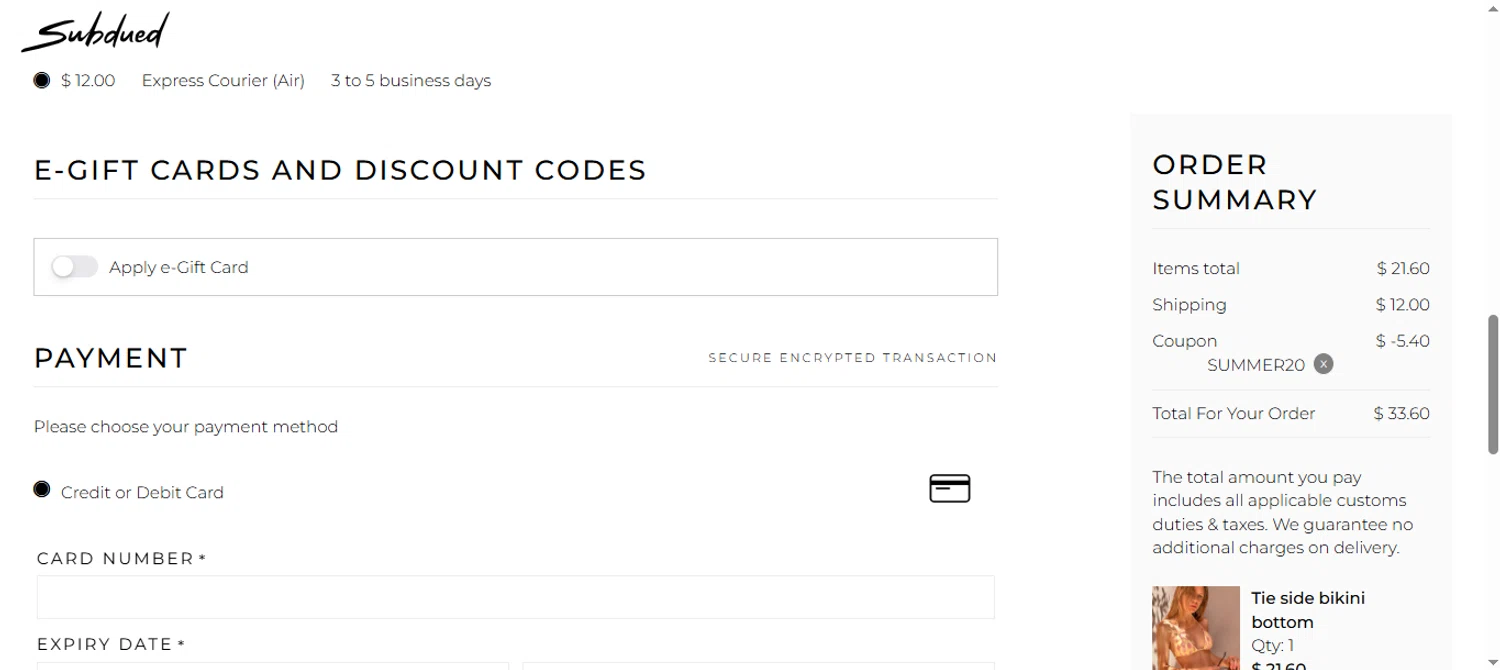Image resolution: width=1500 pixels, height=670 pixels.
Task: Click the credit card icon
Action: 949,489
